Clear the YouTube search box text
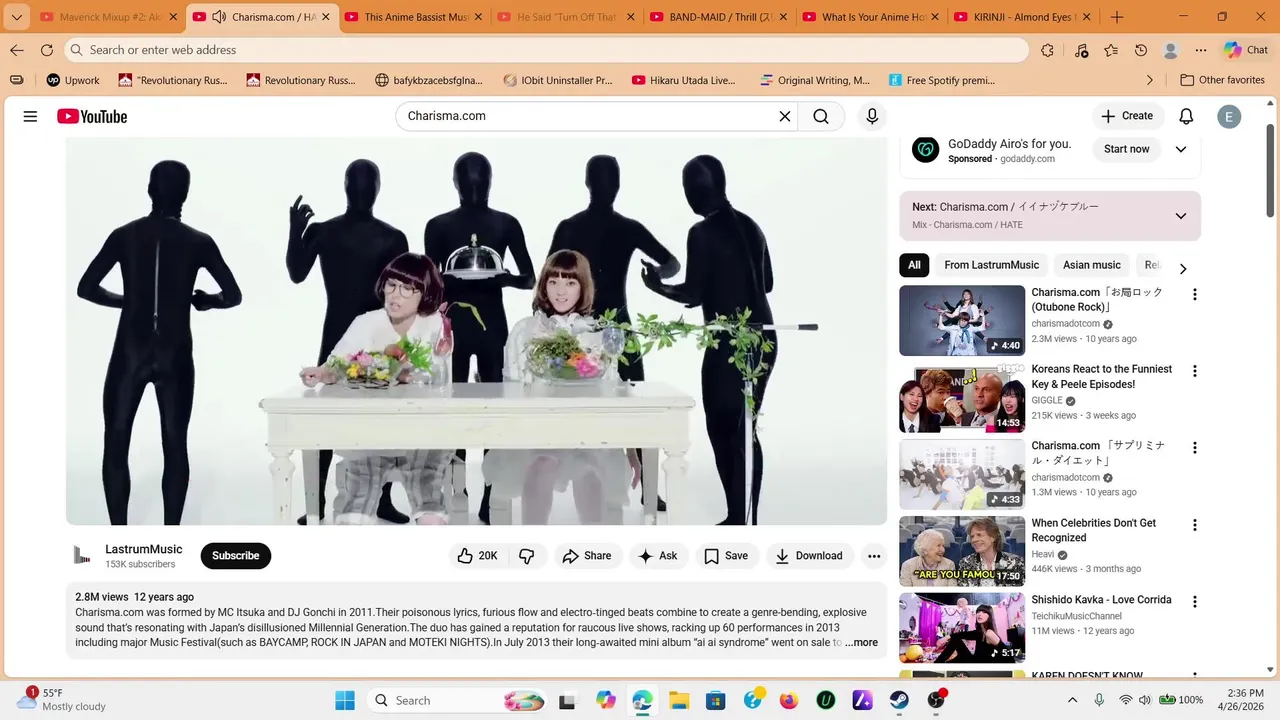The image size is (1280, 720). pyautogui.click(x=785, y=116)
